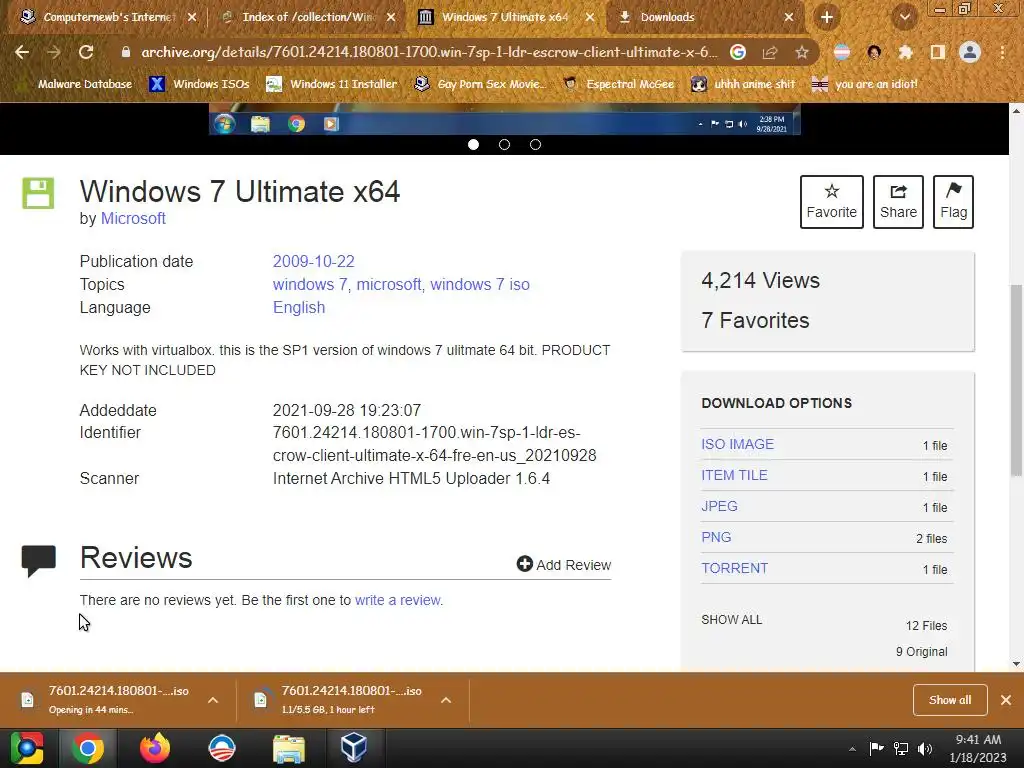The height and width of the screenshot is (768, 1024).
Task: Switch to the Index of /collection tab
Action: [308, 17]
